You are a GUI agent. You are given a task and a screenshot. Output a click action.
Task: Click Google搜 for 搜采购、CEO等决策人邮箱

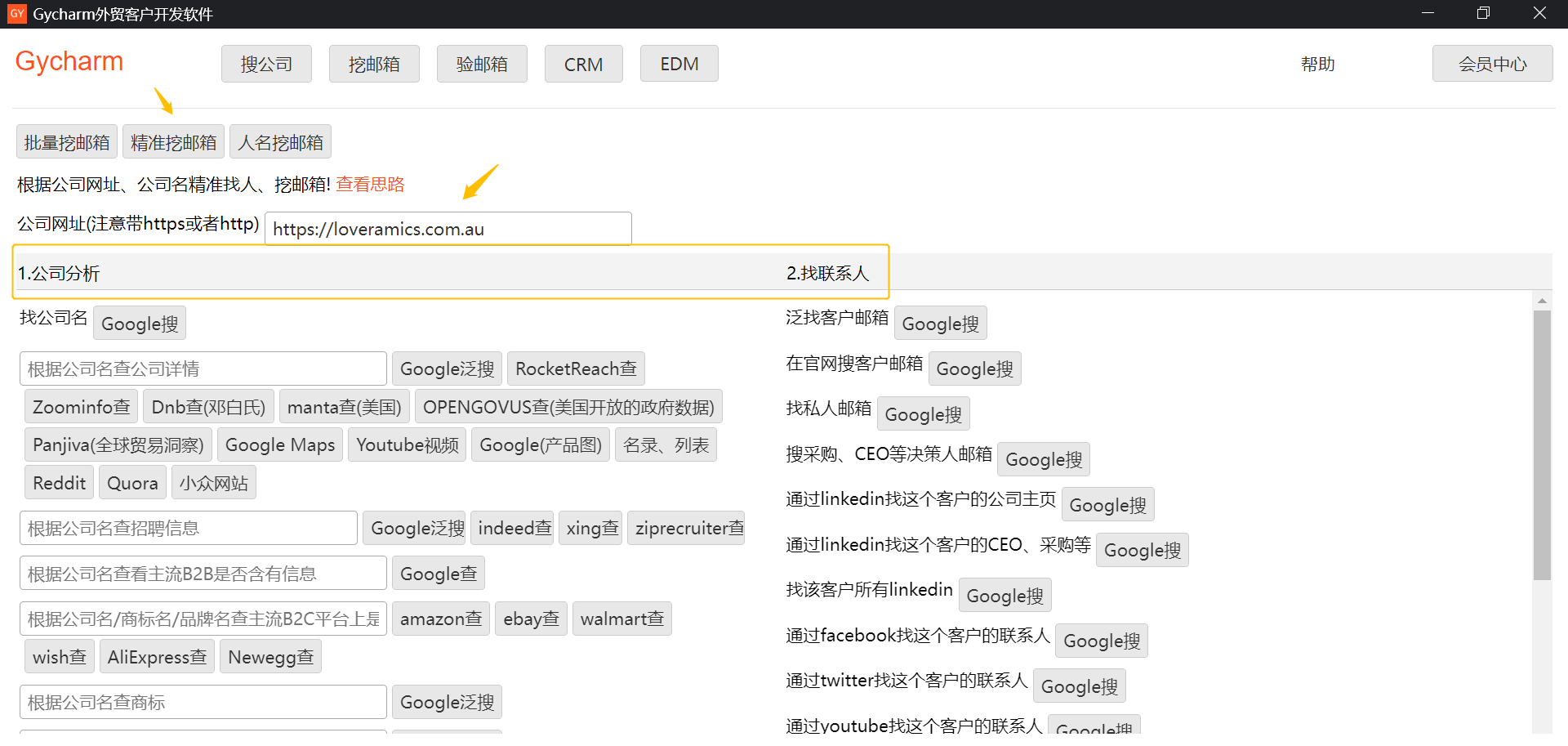click(1044, 459)
